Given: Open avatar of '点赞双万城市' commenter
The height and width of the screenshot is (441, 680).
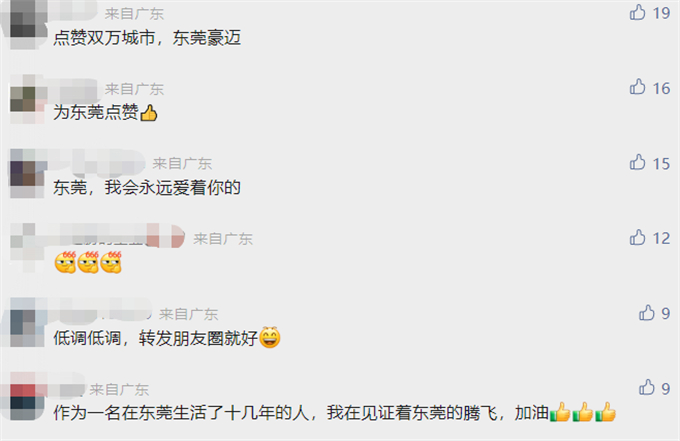Looking at the screenshot, I should point(27,24).
